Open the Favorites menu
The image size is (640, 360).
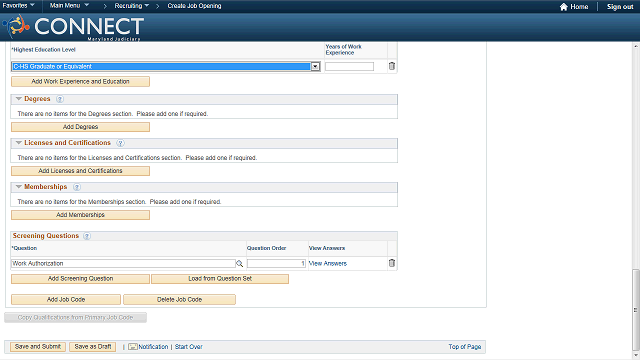click(x=18, y=6)
